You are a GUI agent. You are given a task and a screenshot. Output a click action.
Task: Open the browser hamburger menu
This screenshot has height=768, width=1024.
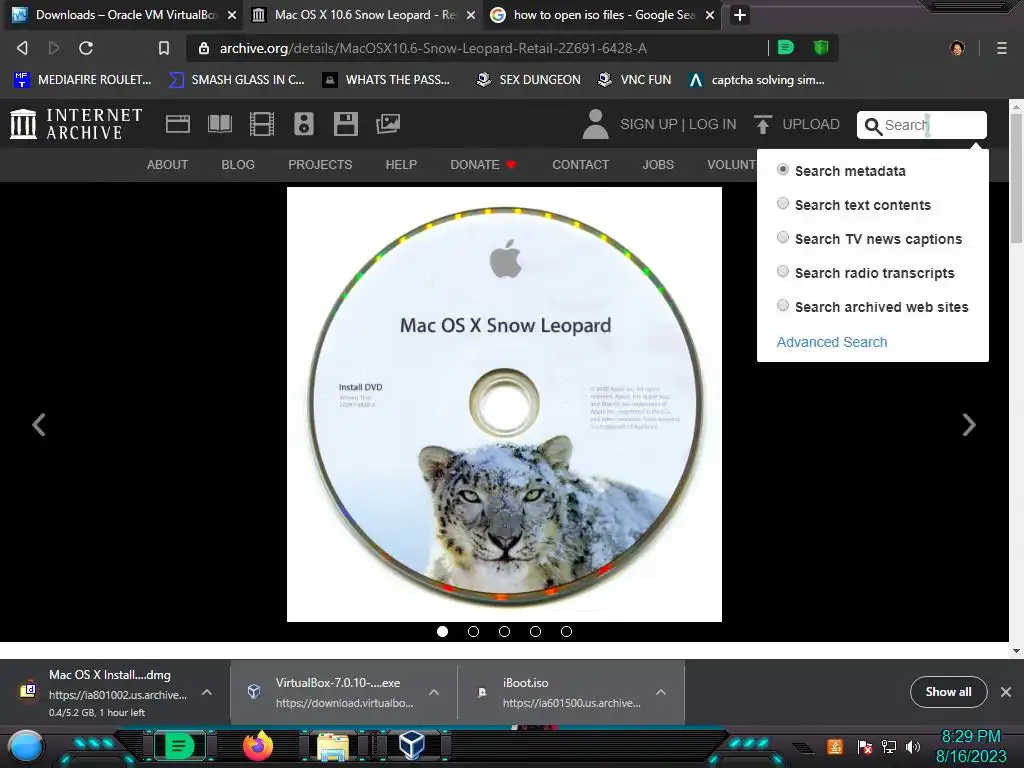pos(1002,48)
